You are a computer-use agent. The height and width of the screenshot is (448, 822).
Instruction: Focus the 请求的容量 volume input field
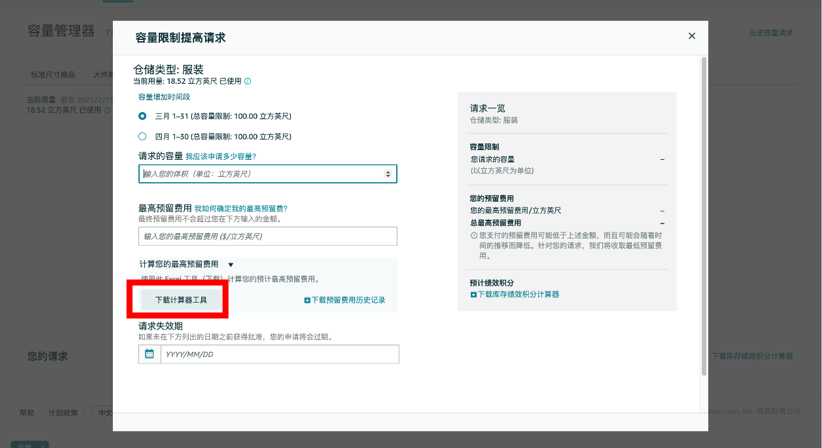tap(267, 174)
